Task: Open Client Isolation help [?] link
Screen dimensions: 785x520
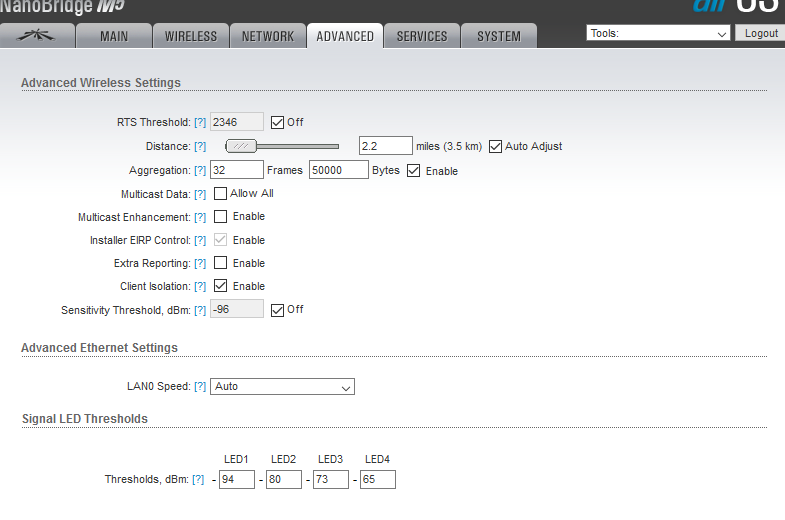Action: coord(200,287)
